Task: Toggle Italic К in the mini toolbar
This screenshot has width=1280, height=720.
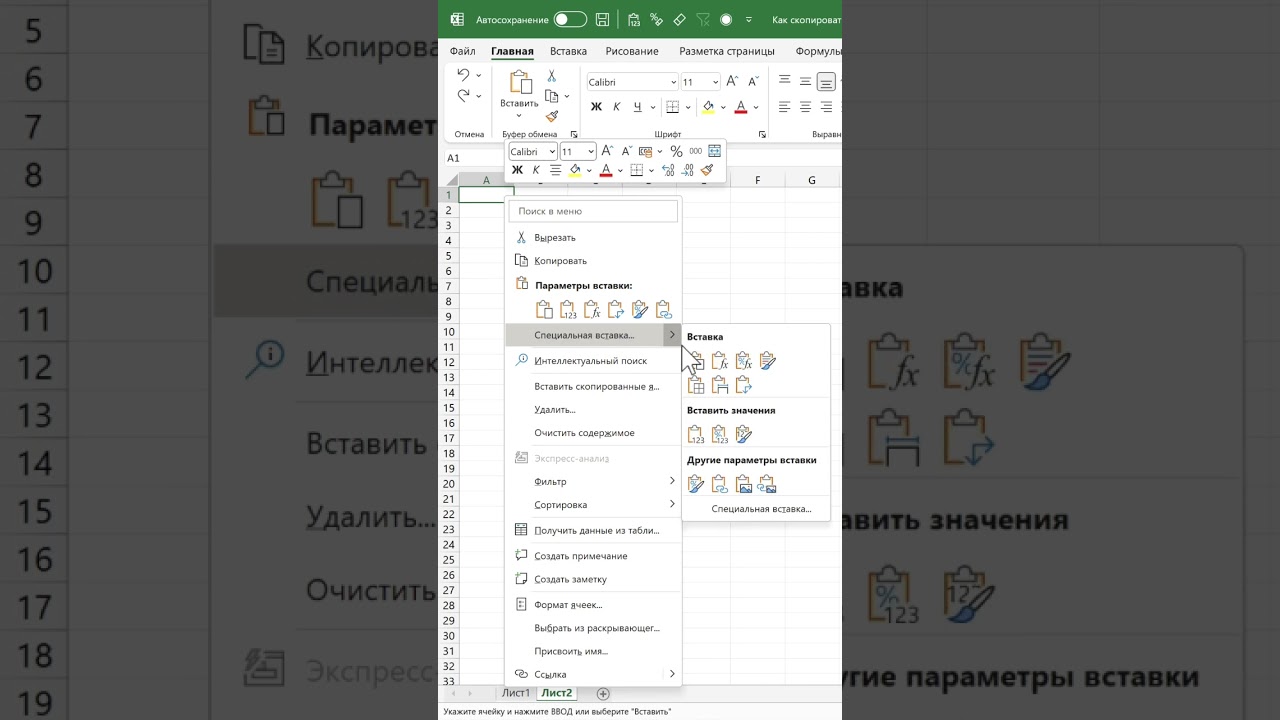Action: coord(536,171)
